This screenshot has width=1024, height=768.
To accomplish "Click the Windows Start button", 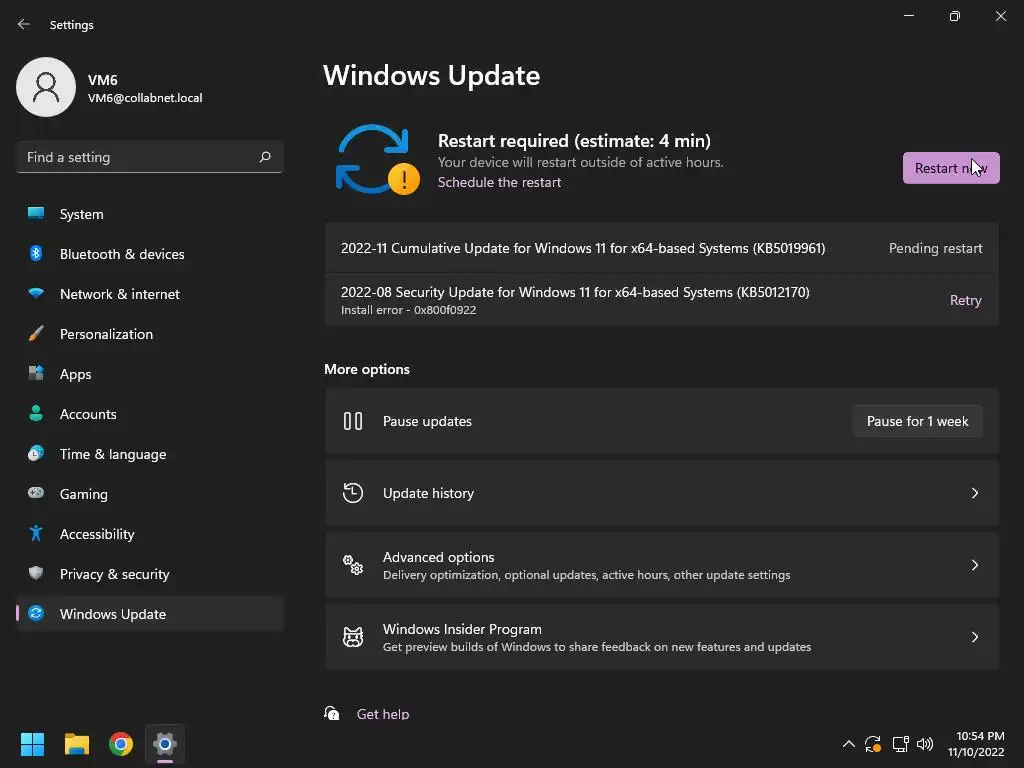I will coord(33,744).
